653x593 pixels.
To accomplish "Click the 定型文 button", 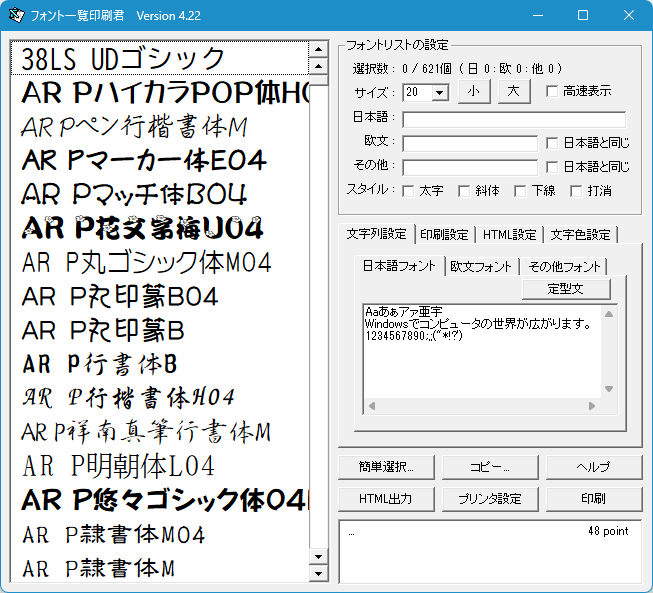I will (x=566, y=289).
